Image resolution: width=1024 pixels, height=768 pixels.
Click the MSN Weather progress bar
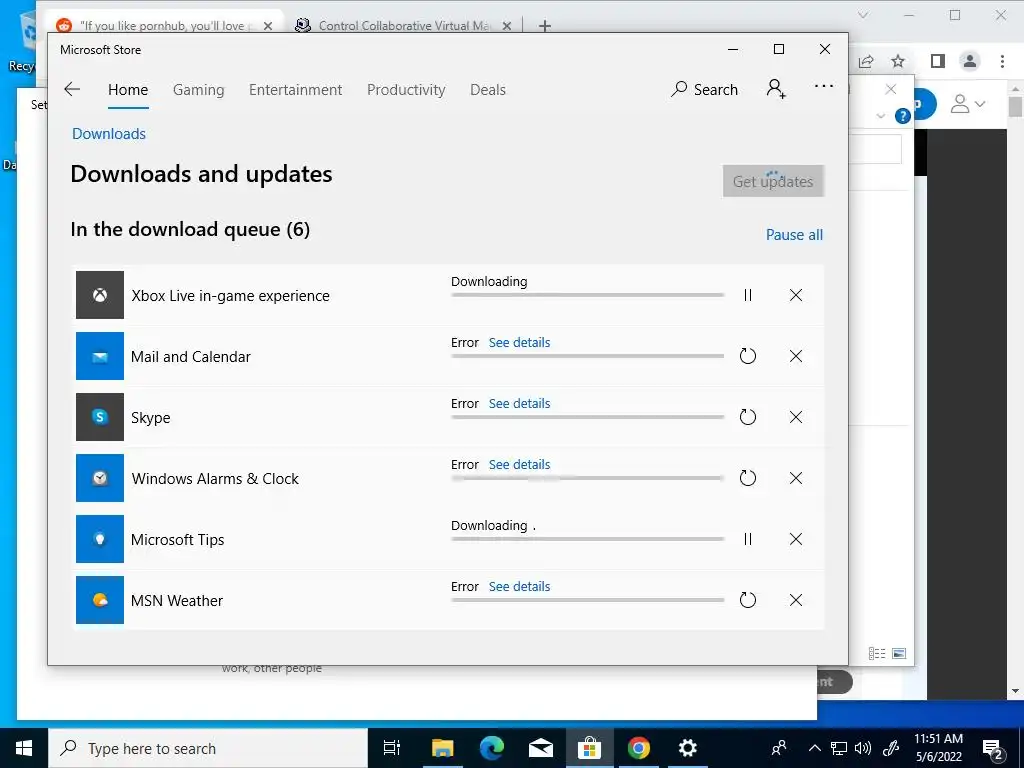click(x=587, y=600)
